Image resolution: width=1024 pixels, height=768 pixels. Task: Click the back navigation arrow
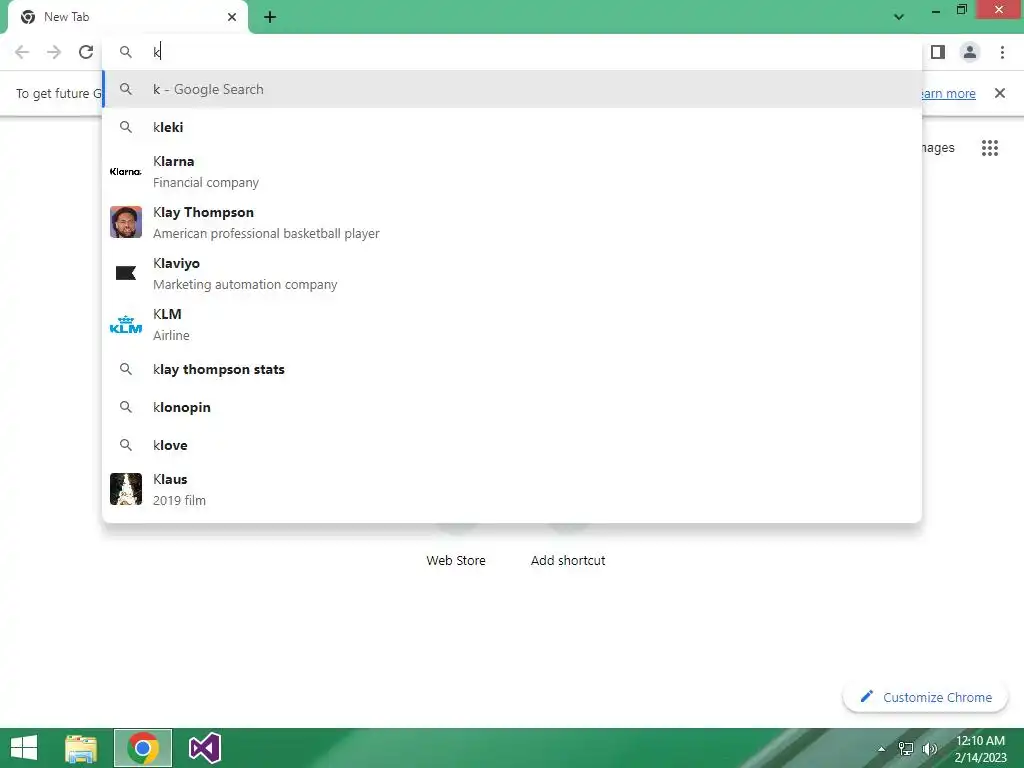22,52
